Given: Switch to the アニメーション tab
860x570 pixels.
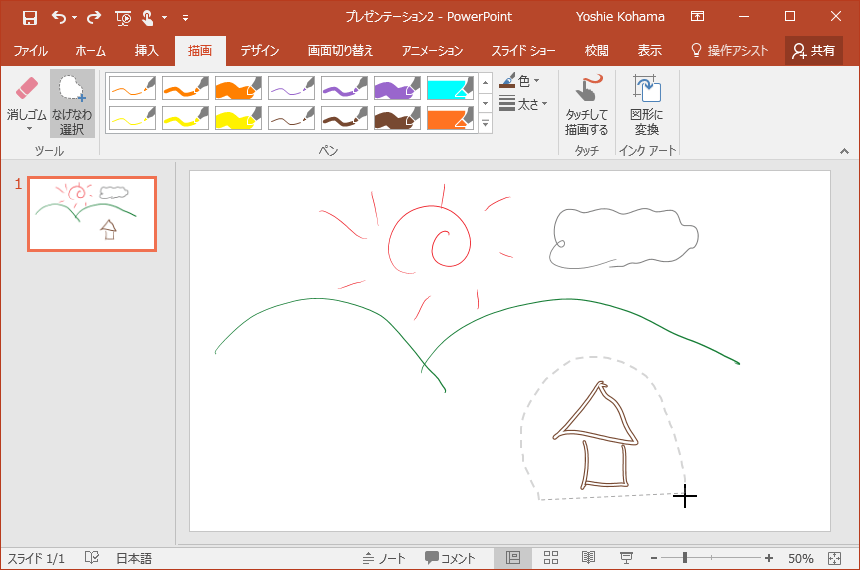Looking at the screenshot, I should point(432,51).
